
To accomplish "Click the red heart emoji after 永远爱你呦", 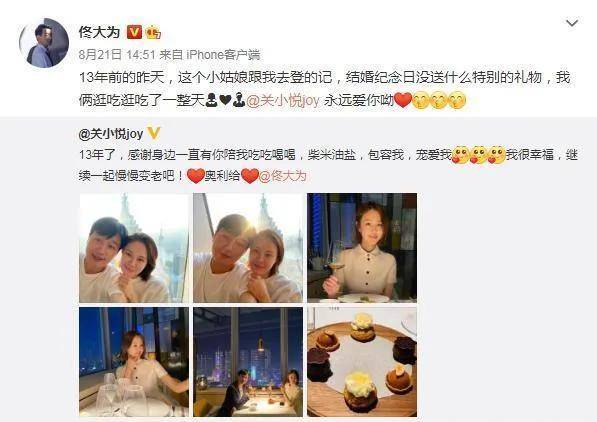I will (403, 100).
